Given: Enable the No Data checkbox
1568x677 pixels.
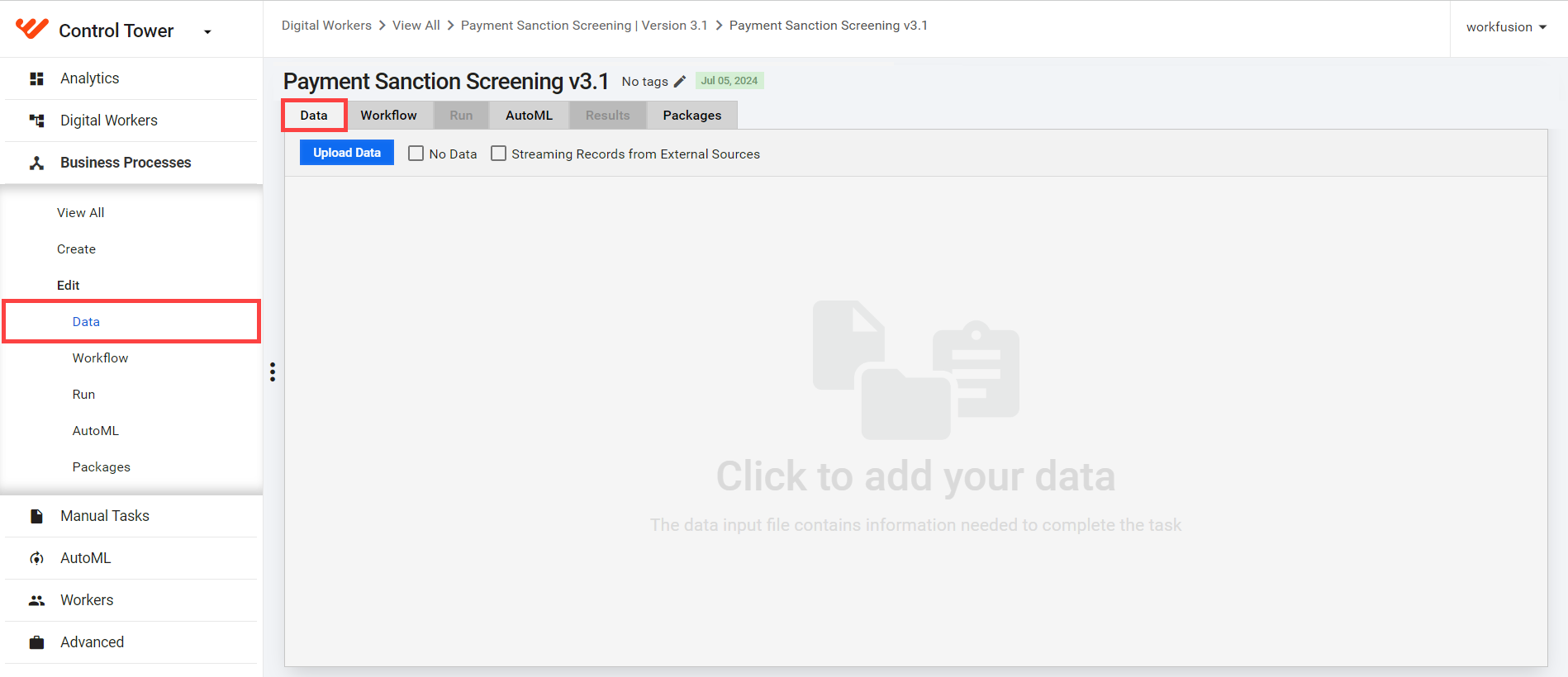Looking at the screenshot, I should (416, 154).
